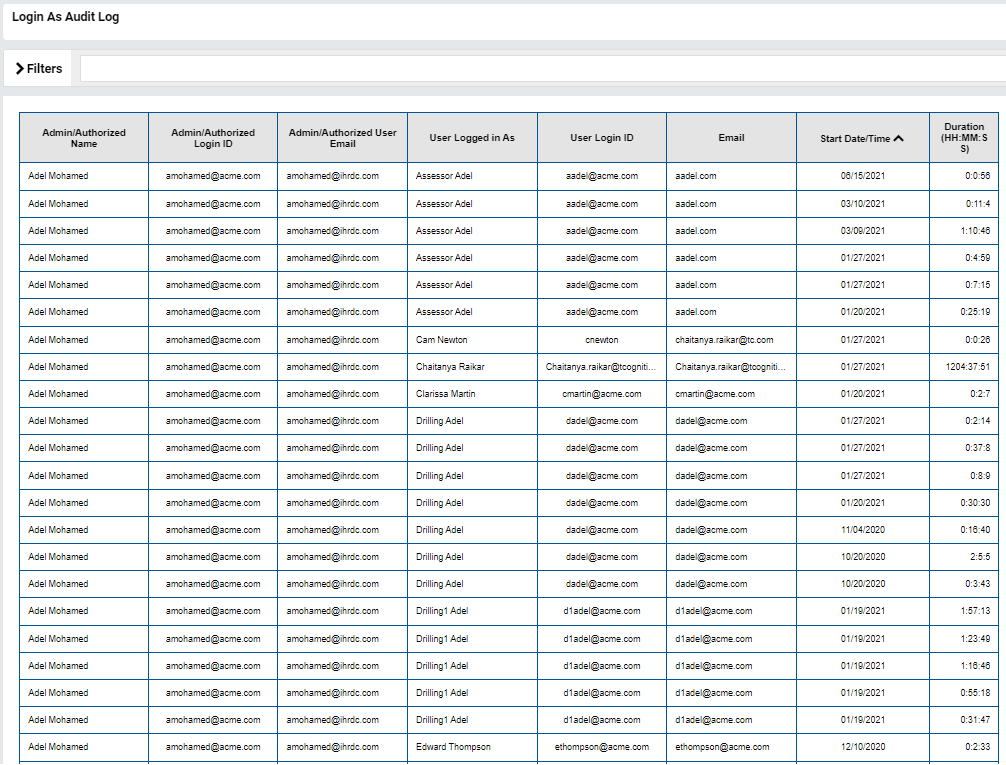Screen dimensions: 1006x765
Task: Click the Login As Audit Log title
Action: (65, 17)
